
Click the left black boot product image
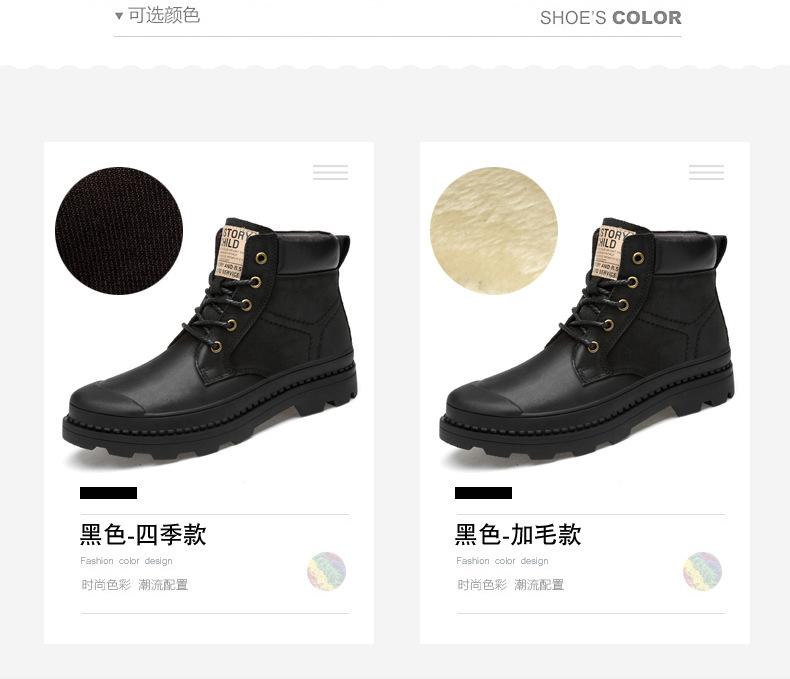210,341
